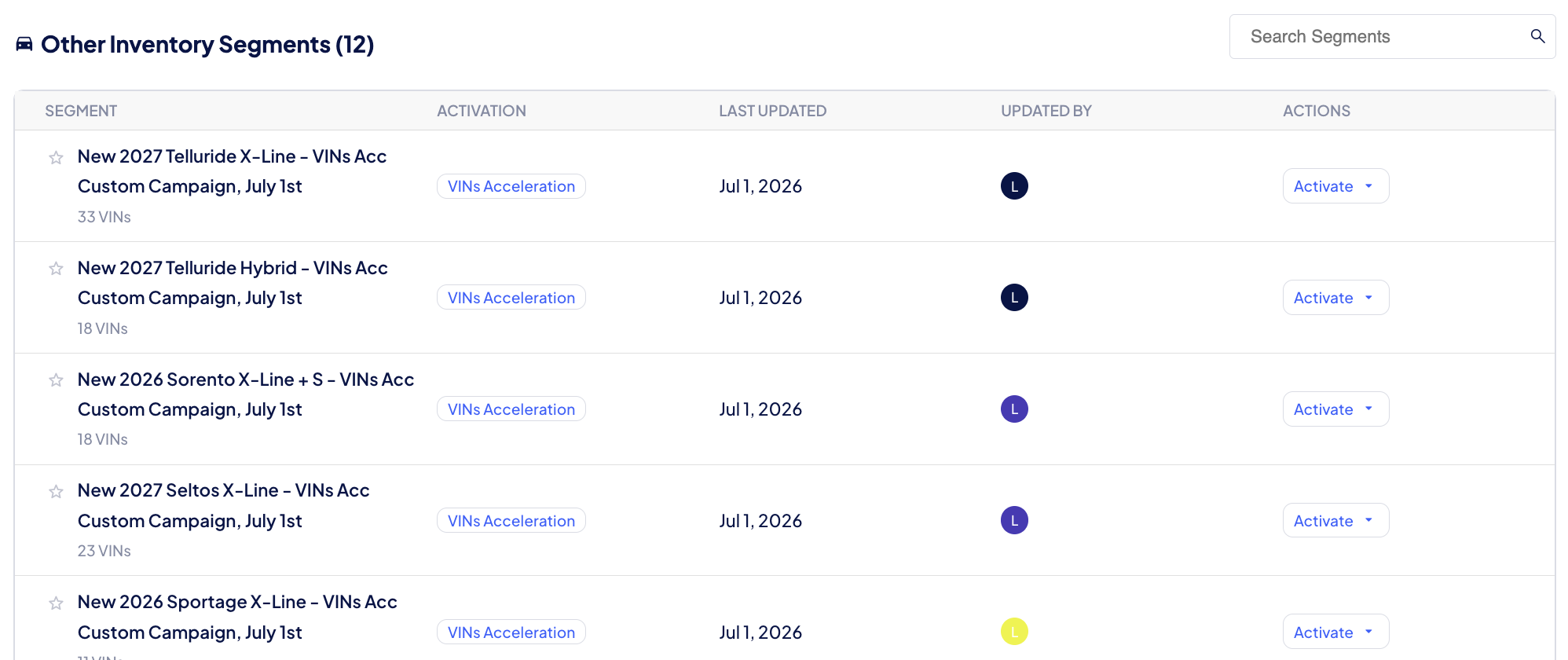Open New 2027 Seltos X-Line segment name

pos(223,506)
